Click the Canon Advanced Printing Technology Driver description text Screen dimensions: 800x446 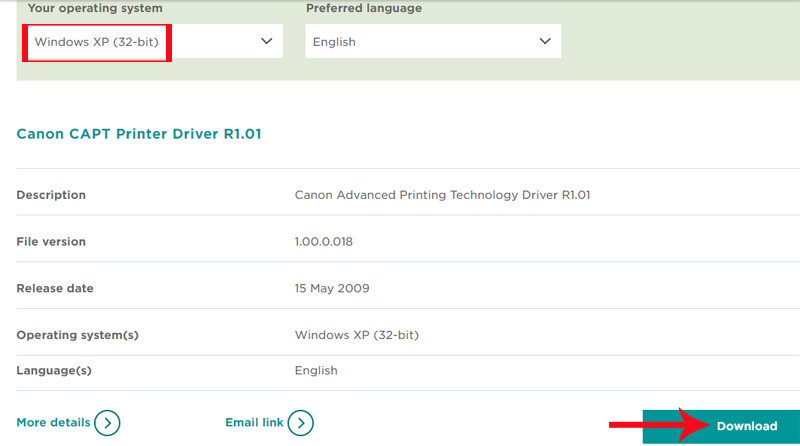442,195
